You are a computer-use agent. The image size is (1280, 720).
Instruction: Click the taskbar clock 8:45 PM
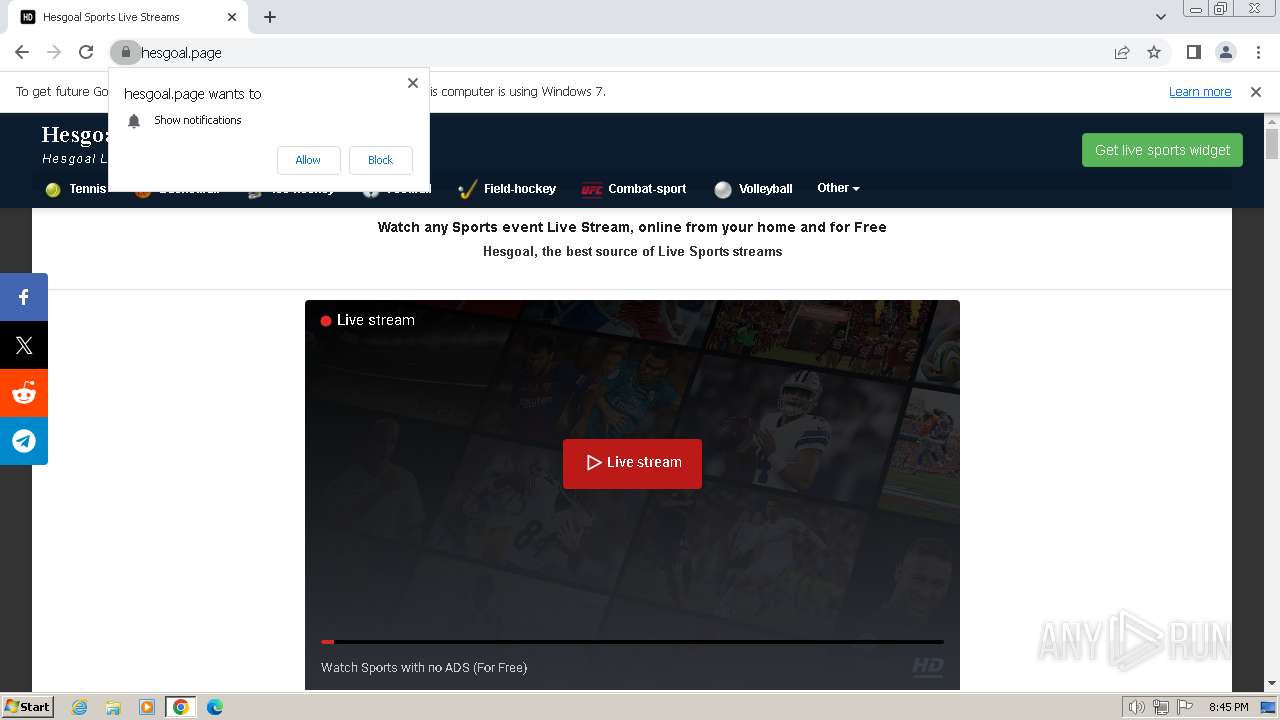[1228, 707]
